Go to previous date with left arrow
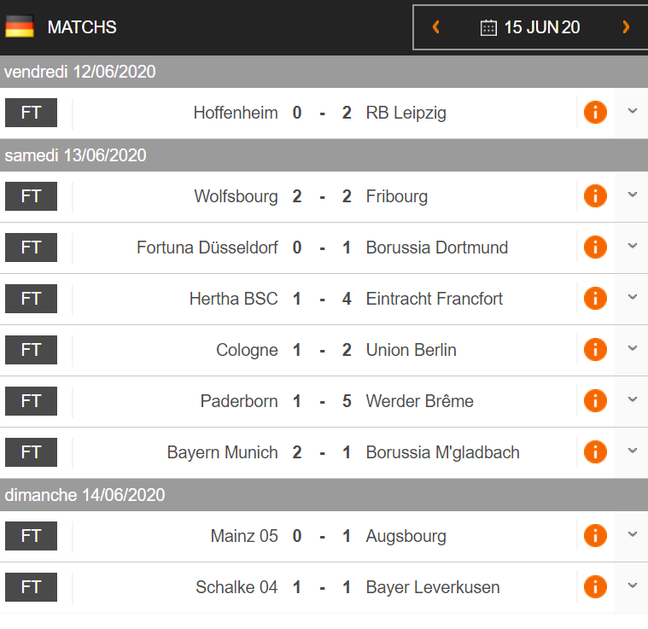 click(x=436, y=27)
